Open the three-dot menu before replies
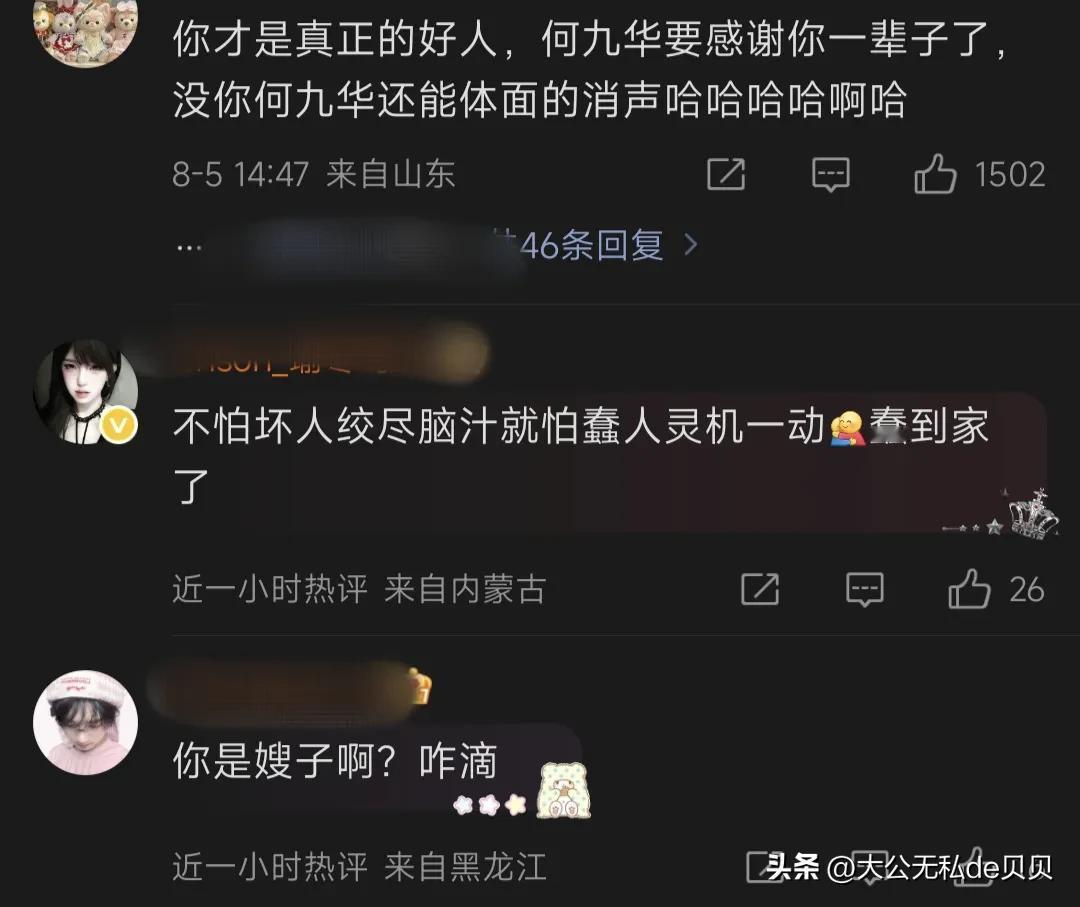This screenshot has height=907, width=1080. (x=189, y=247)
